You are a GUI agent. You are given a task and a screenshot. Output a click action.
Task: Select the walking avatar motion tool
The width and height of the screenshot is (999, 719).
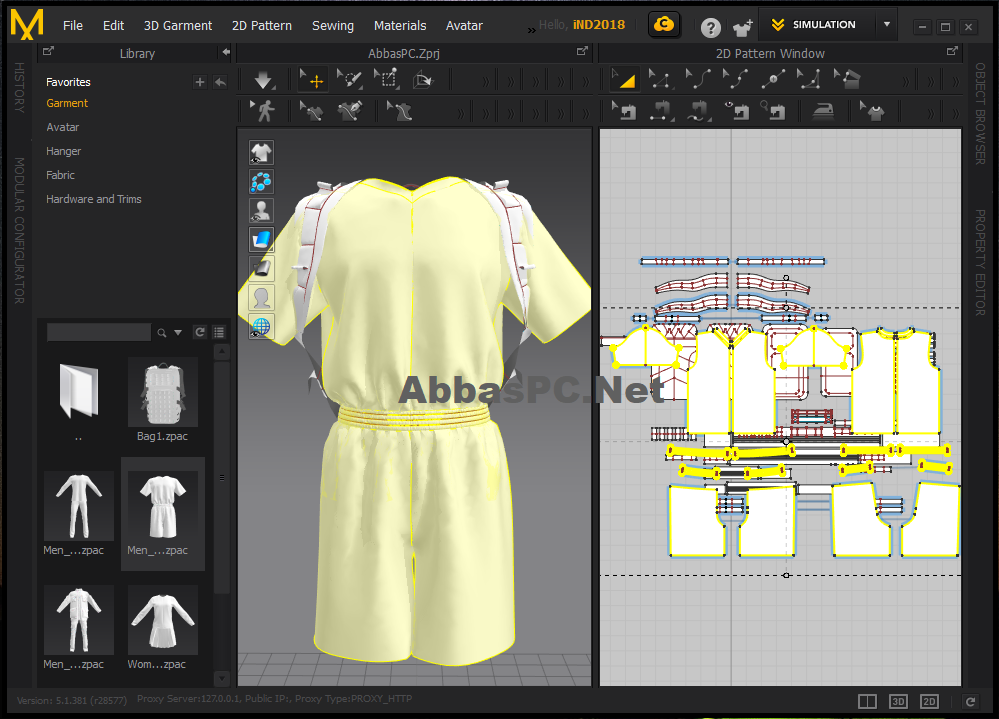262,111
